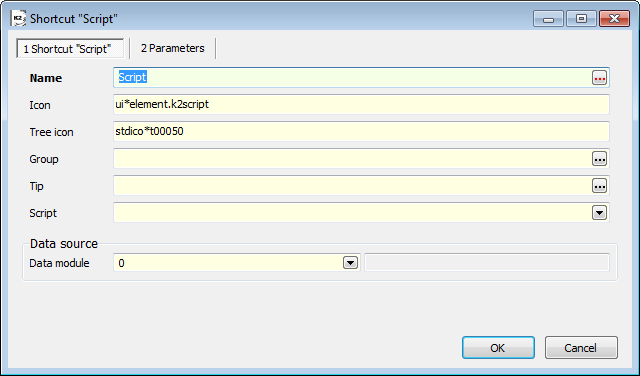Focus the empty Tip input field

[x=352, y=186]
